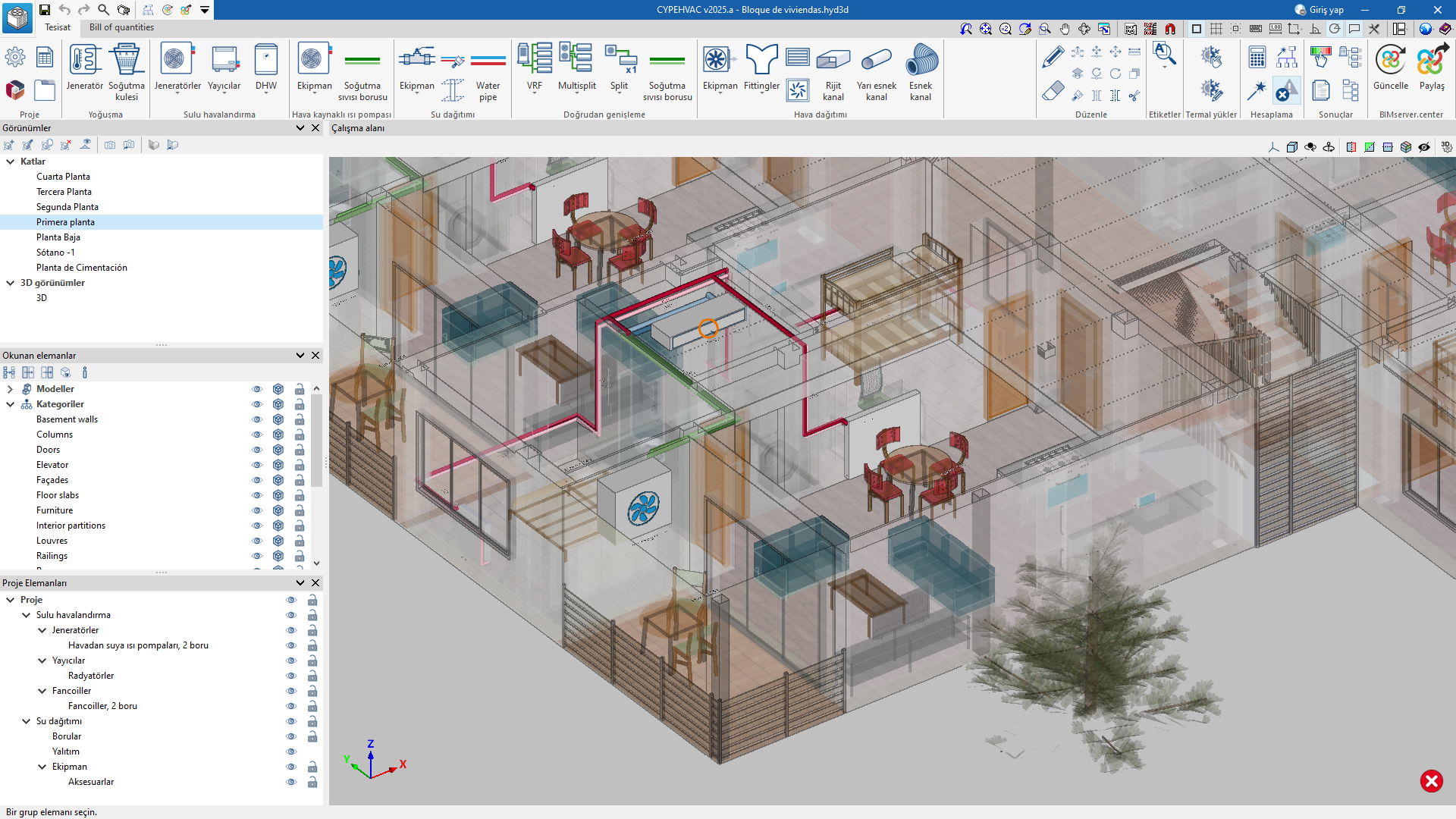The height and width of the screenshot is (819, 1456).
Task: Toggle lock on Furniture category
Action: (x=300, y=510)
